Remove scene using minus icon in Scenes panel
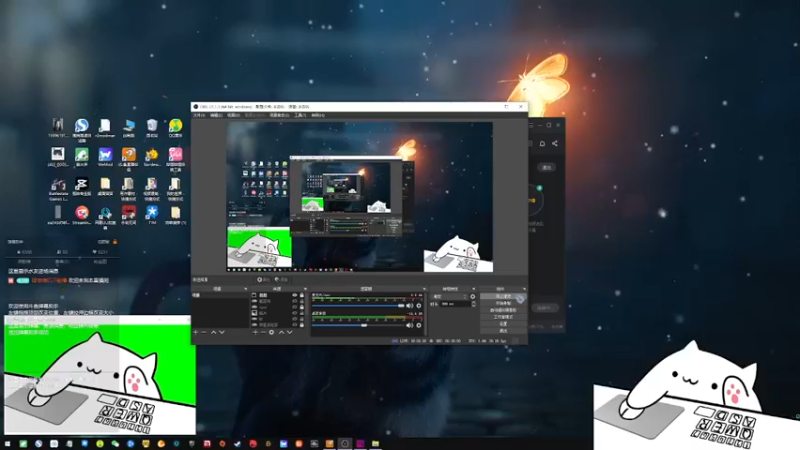800x450 pixels. point(204,332)
